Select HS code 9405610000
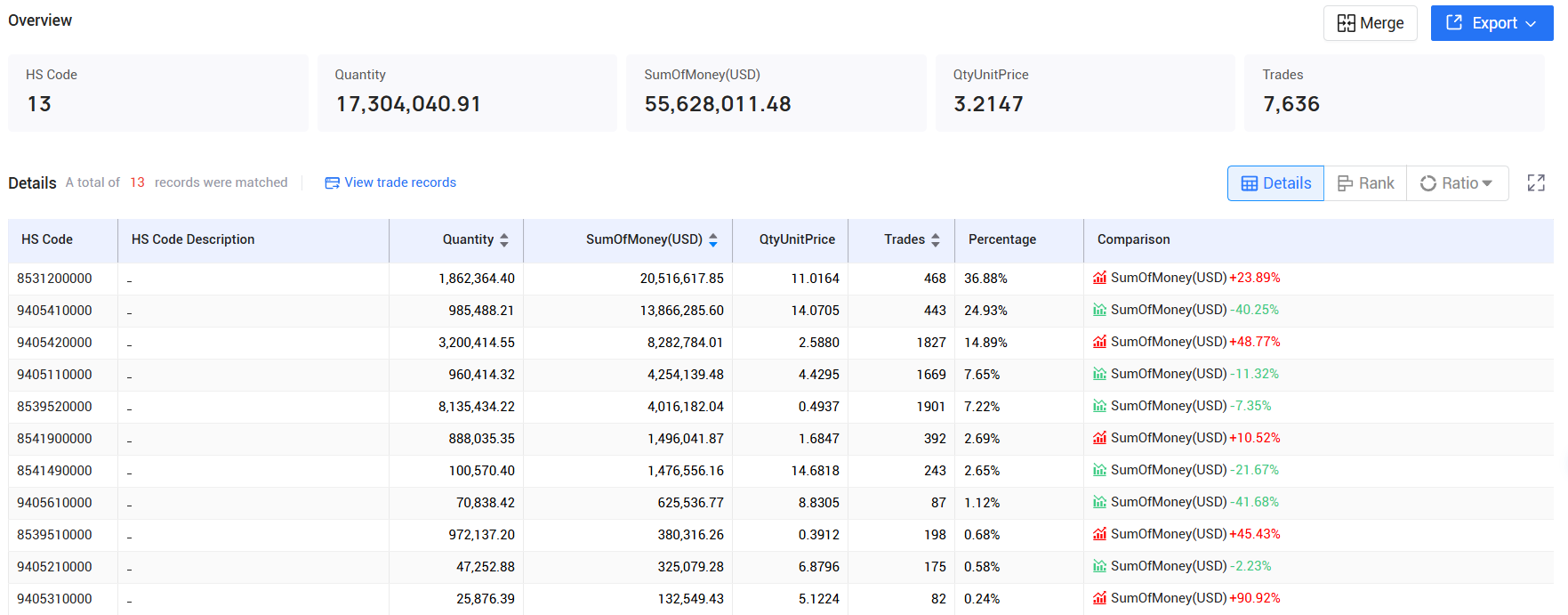The height and width of the screenshot is (615, 1568). coord(54,503)
